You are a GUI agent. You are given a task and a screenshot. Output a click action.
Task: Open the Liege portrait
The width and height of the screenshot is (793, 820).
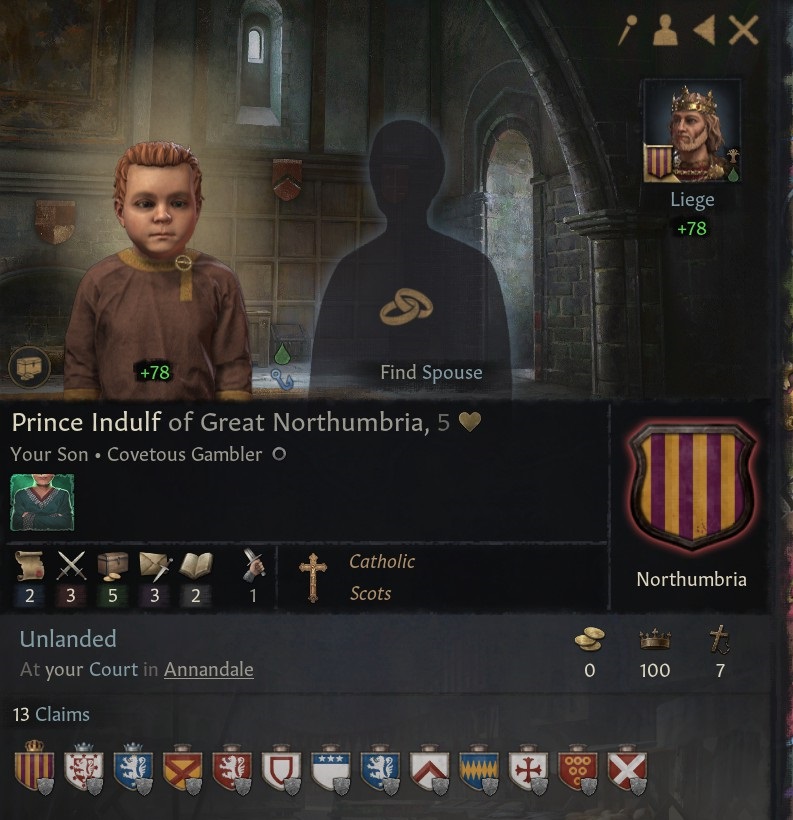[x=692, y=131]
